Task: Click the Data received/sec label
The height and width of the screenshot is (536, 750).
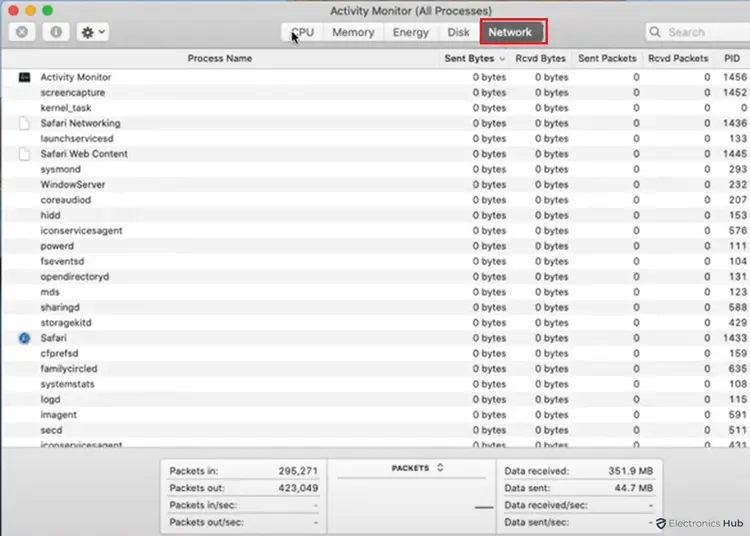Action: point(546,505)
